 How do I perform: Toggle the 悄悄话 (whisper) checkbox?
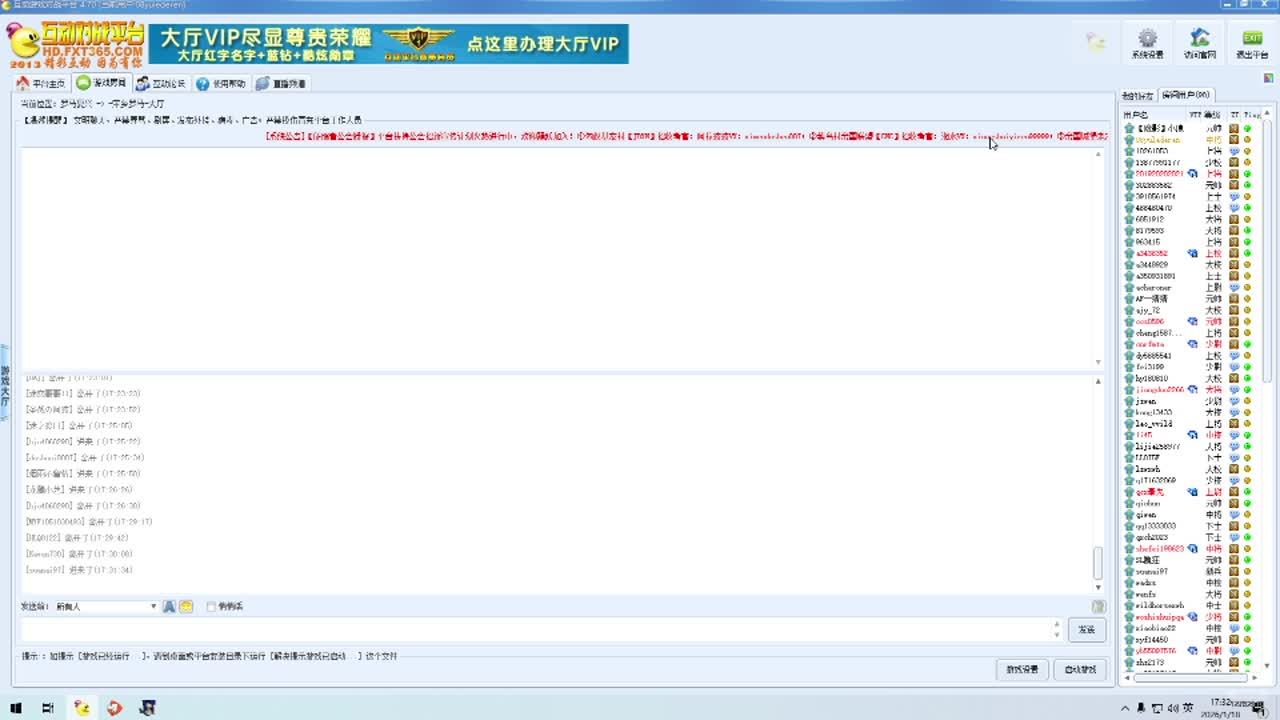pyautogui.click(x=211, y=606)
